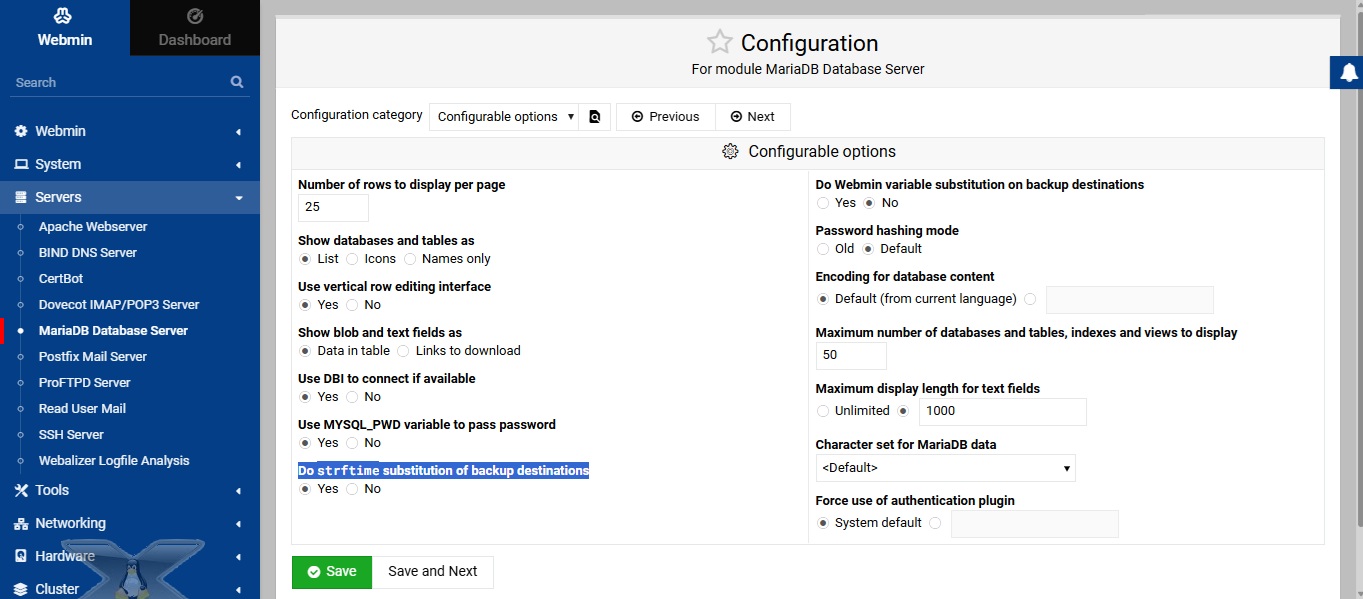
Task: Open Character set for MariaDB data dropdown
Action: tap(945, 468)
